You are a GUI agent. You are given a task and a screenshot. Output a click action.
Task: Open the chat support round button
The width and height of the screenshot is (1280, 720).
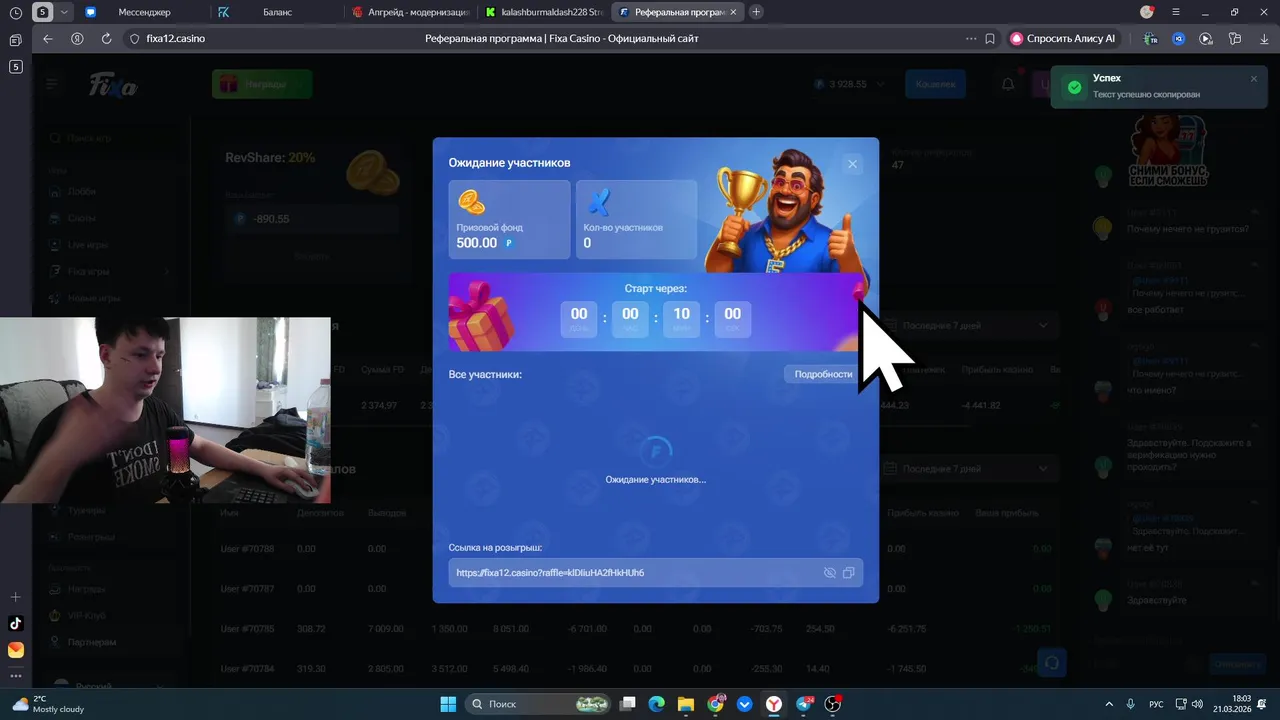pos(1051,662)
